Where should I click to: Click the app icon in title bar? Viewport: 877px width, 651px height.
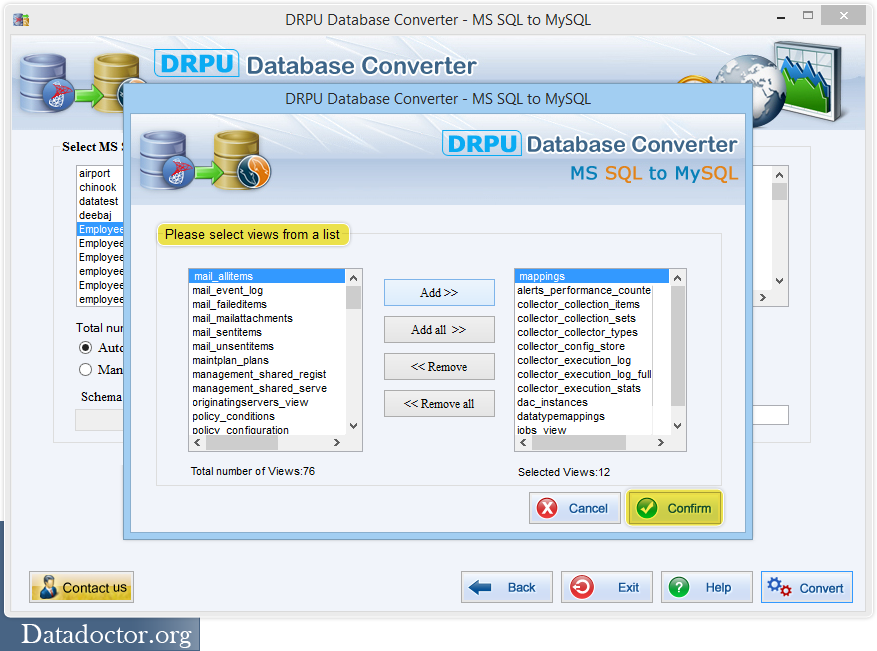(21, 20)
